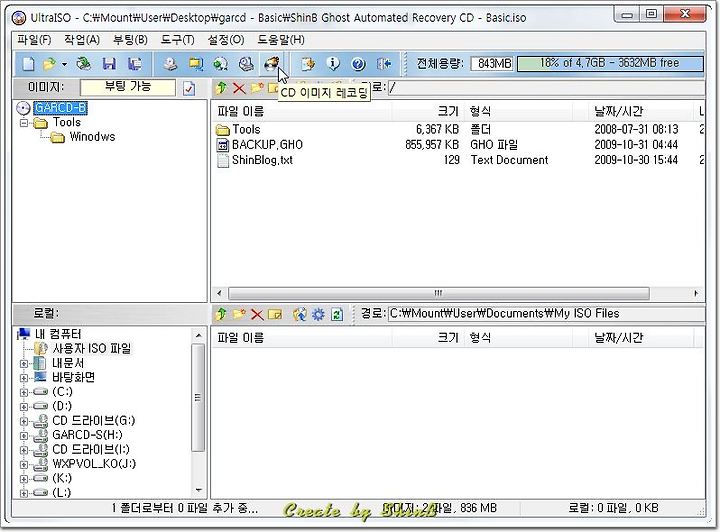
Task: Click the image pane red Delete icon
Action: pos(239,88)
